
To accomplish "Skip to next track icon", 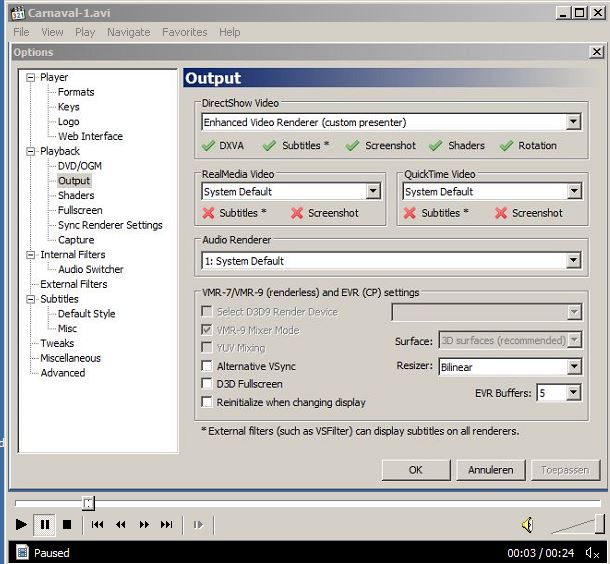I will click(x=167, y=524).
